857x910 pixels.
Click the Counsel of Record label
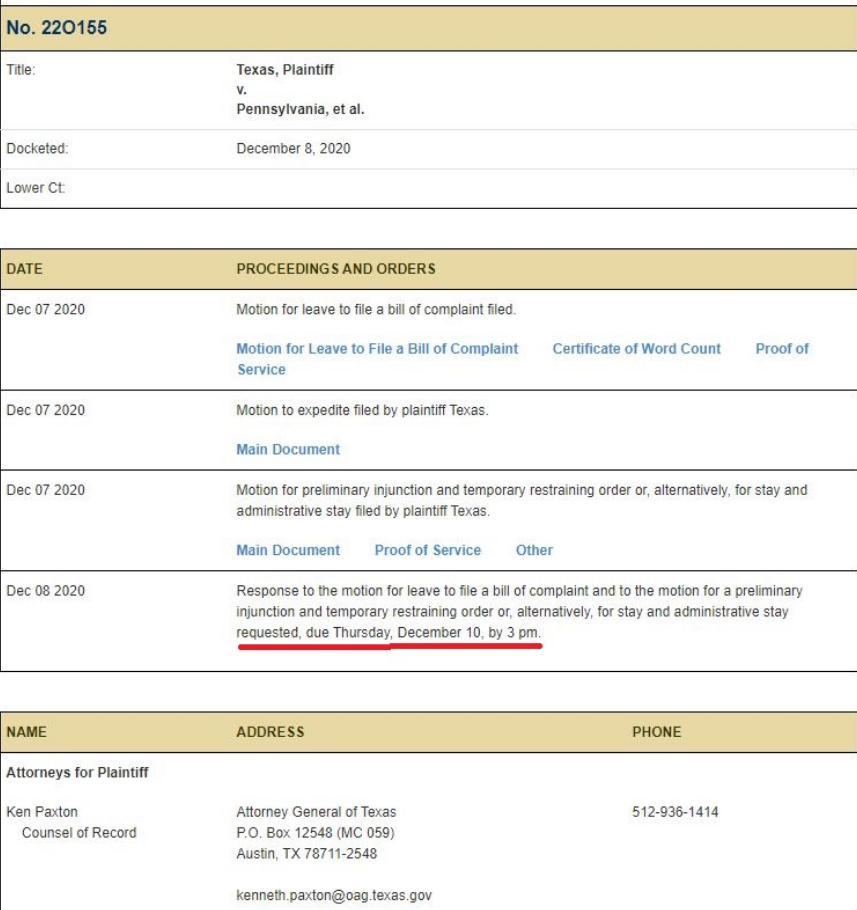[x=79, y=833]
